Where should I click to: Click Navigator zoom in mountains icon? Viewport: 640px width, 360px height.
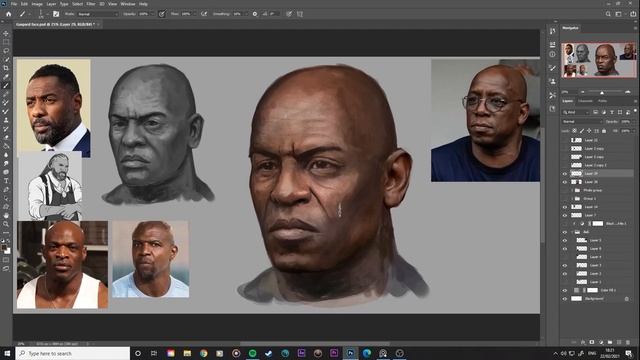click(x=628, y=92)
